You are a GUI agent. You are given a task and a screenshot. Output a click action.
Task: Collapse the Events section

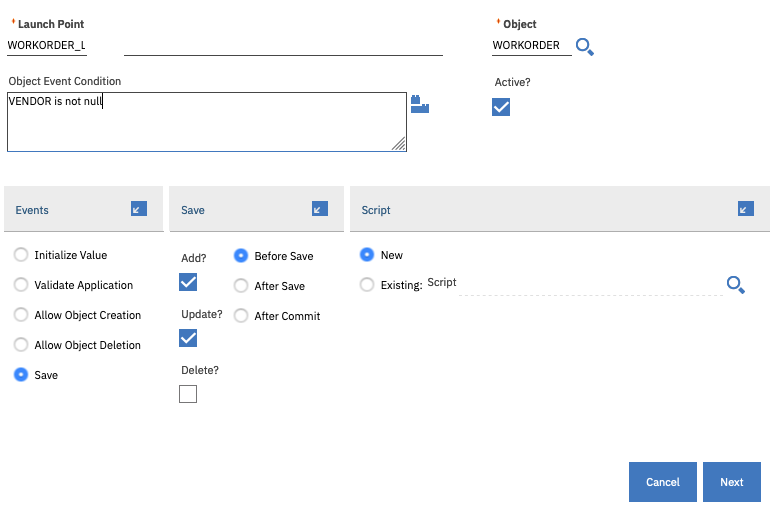pos(139,209)
